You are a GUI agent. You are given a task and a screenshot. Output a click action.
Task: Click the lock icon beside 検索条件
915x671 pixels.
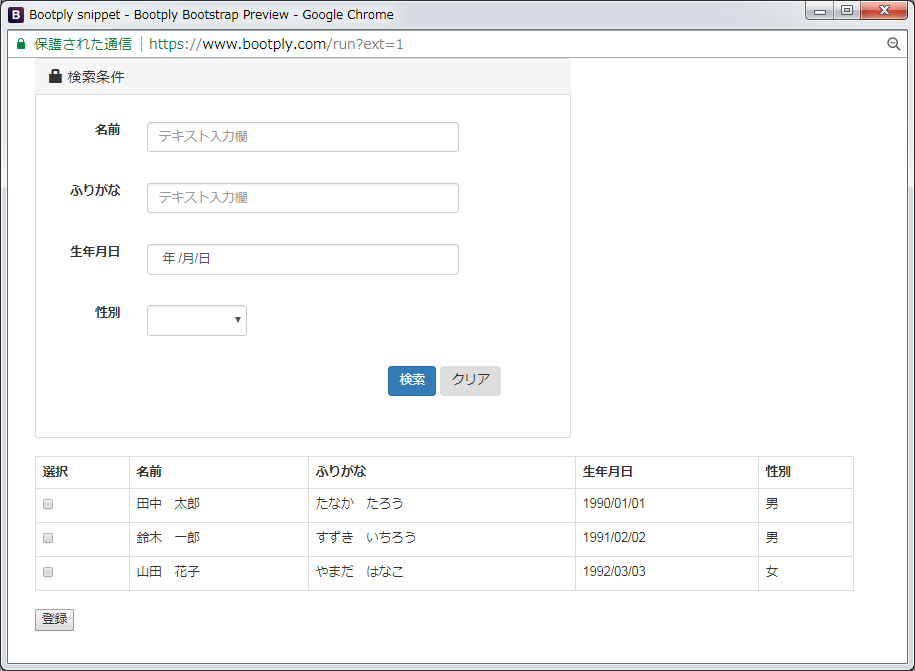(x=55, y=77)
